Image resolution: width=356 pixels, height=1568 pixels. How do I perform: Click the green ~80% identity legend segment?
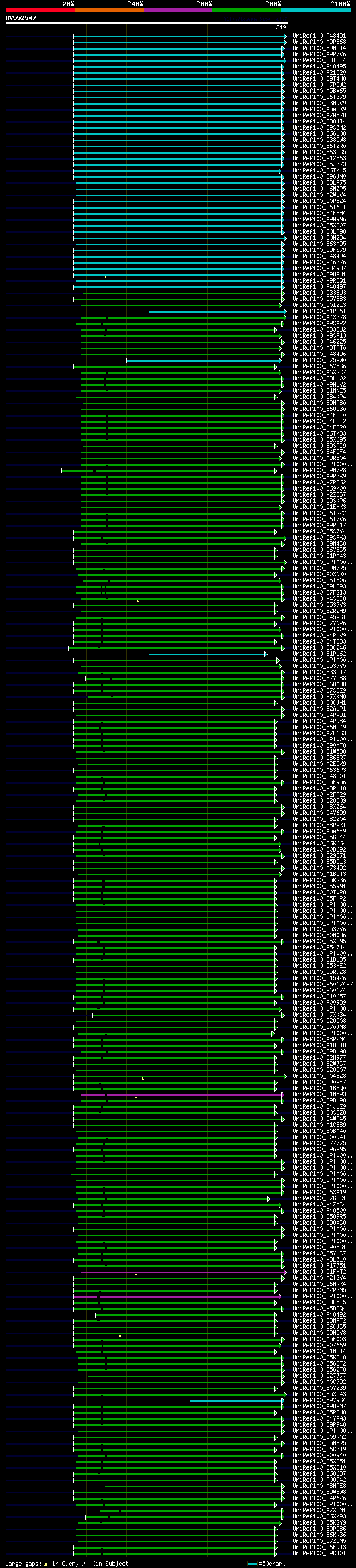247,10
